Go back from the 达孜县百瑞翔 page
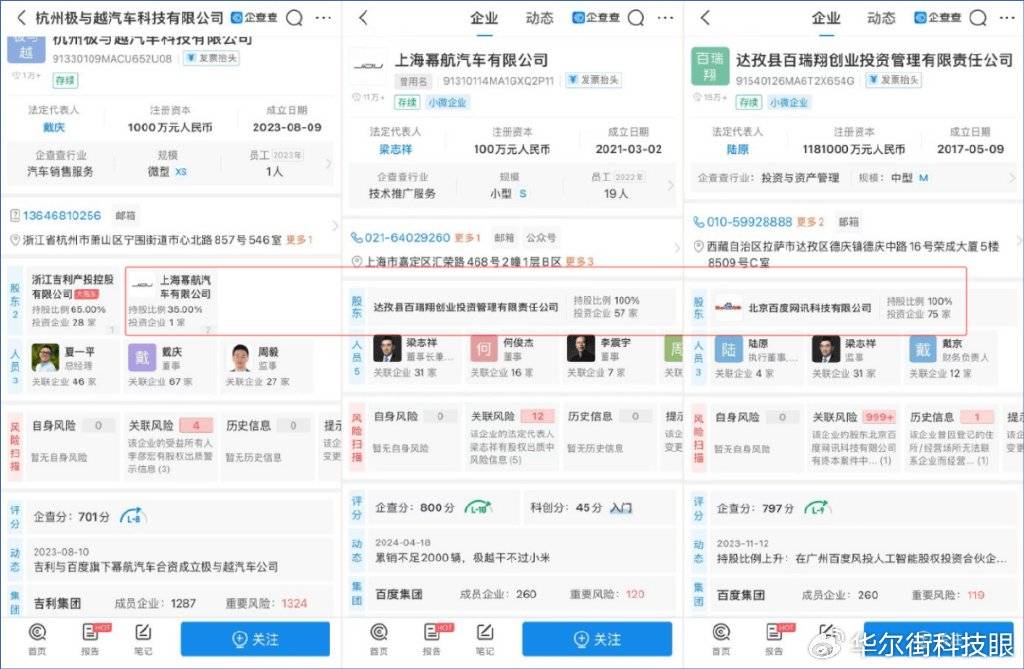The image size is (1024, 669). tap(705, 18)
